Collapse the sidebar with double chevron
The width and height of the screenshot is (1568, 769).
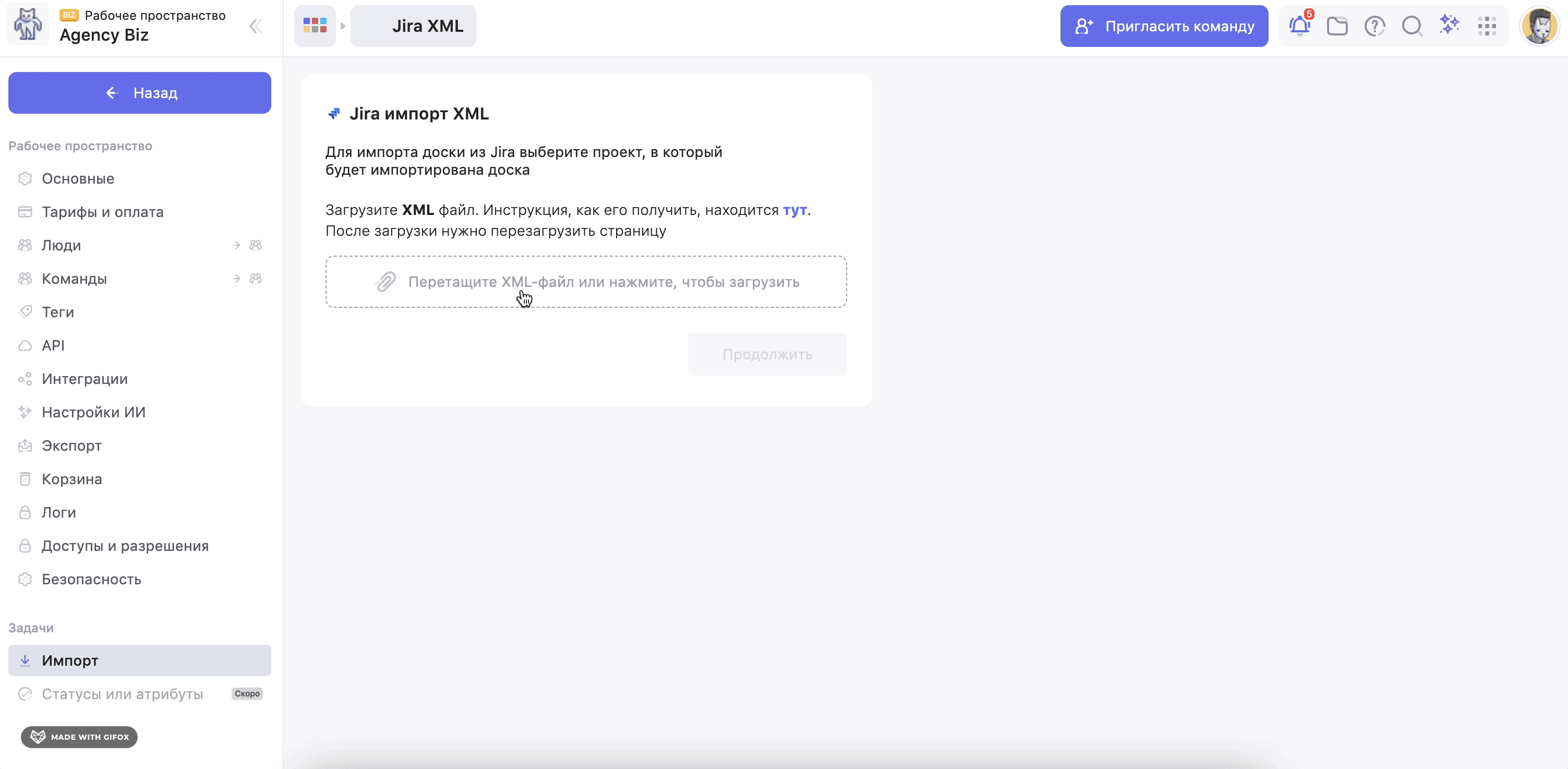coord(256,26)
